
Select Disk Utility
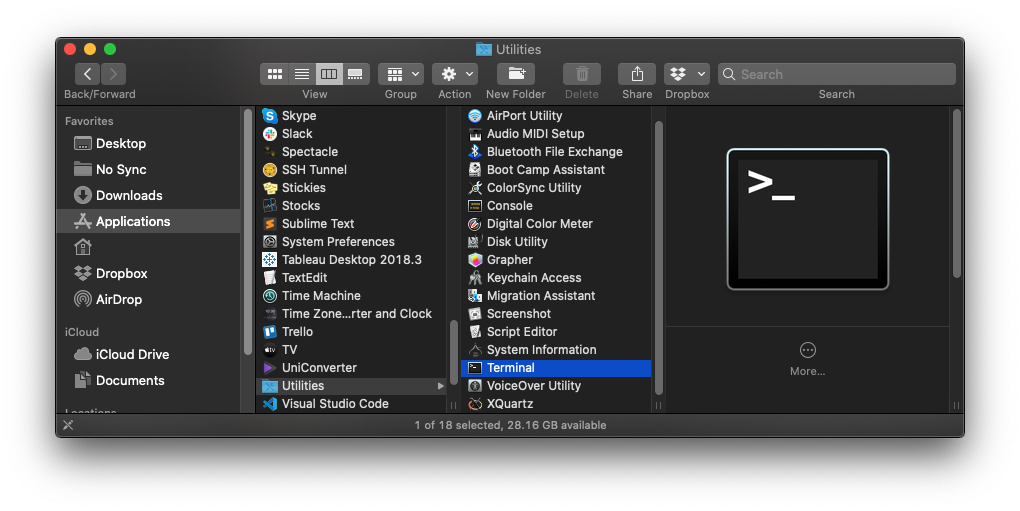556,242
